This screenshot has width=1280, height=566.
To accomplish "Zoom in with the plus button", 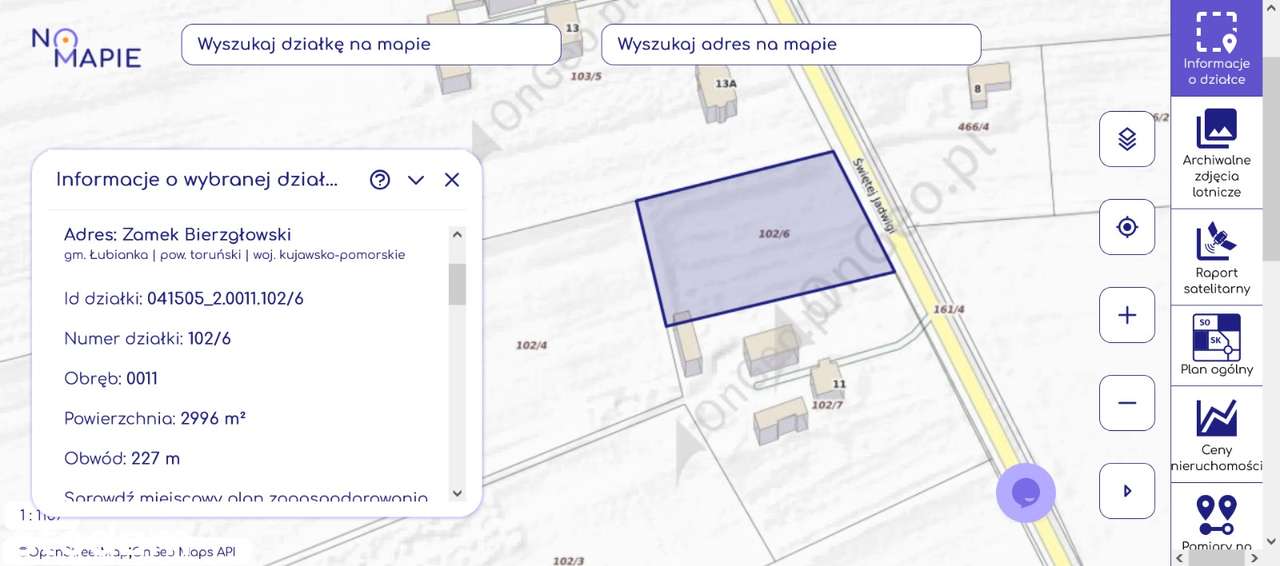I will point(1127,315).
